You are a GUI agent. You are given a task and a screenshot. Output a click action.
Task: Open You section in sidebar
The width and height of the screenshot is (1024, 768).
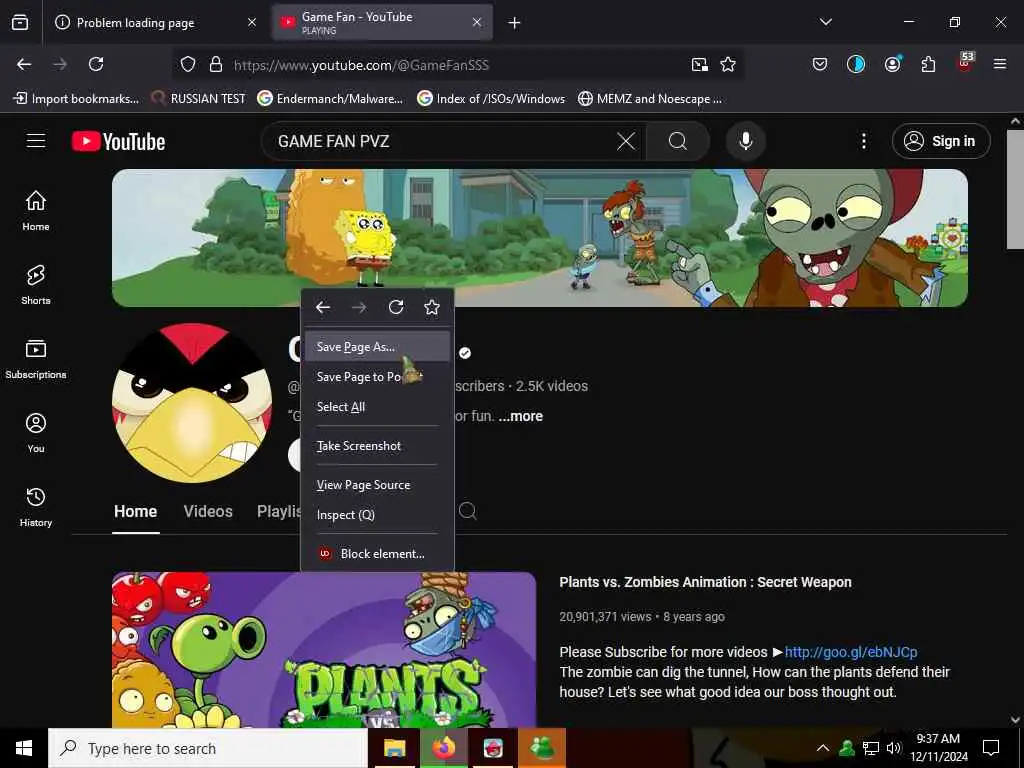coord(36,433)
